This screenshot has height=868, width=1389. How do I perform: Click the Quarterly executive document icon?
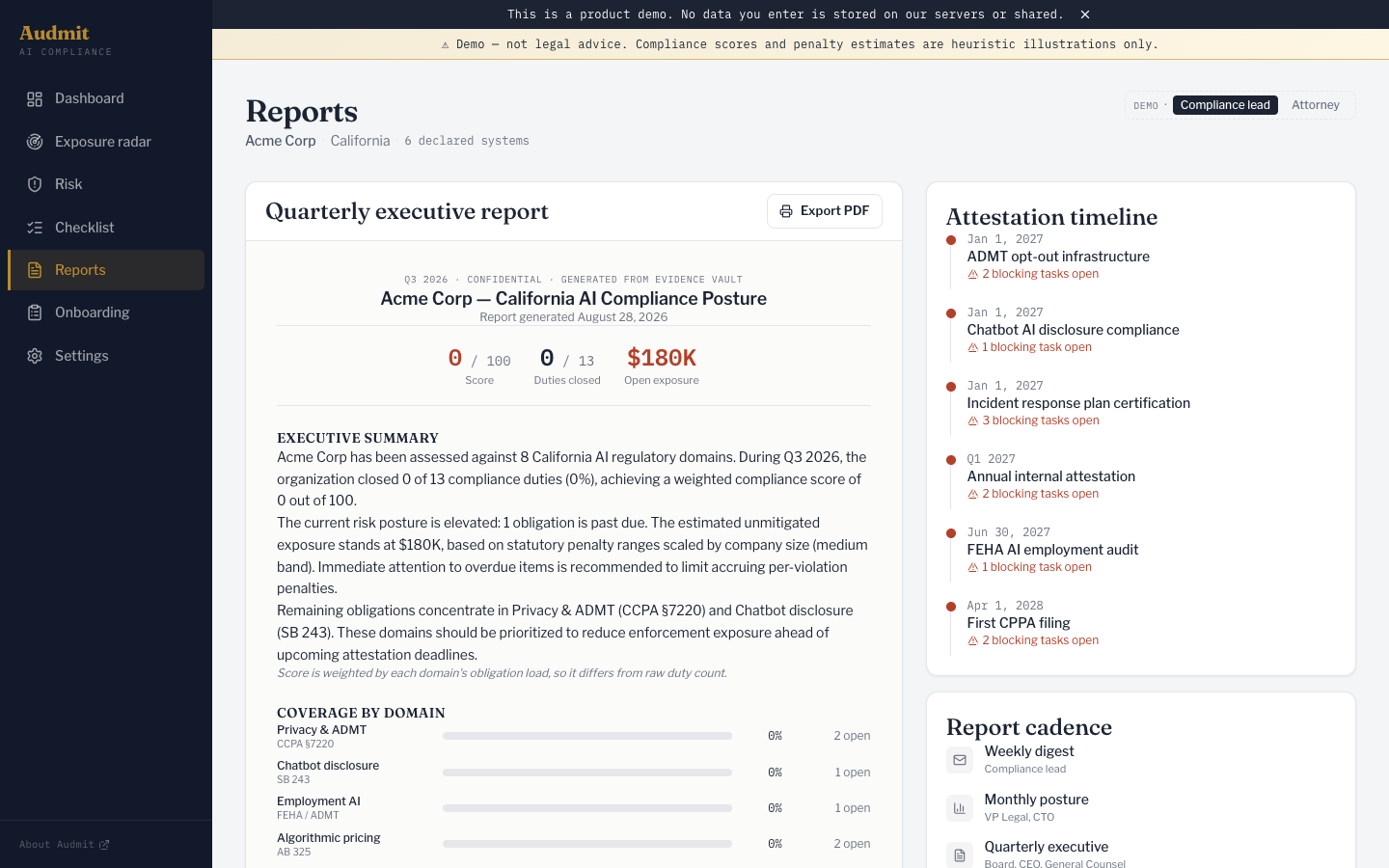960,855
